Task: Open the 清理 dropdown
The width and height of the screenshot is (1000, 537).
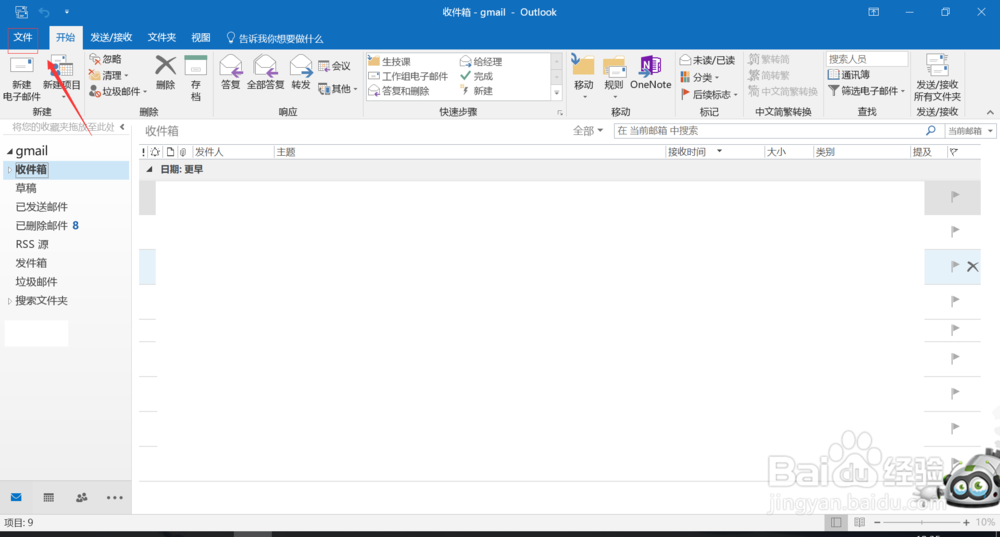Action: 109,75
